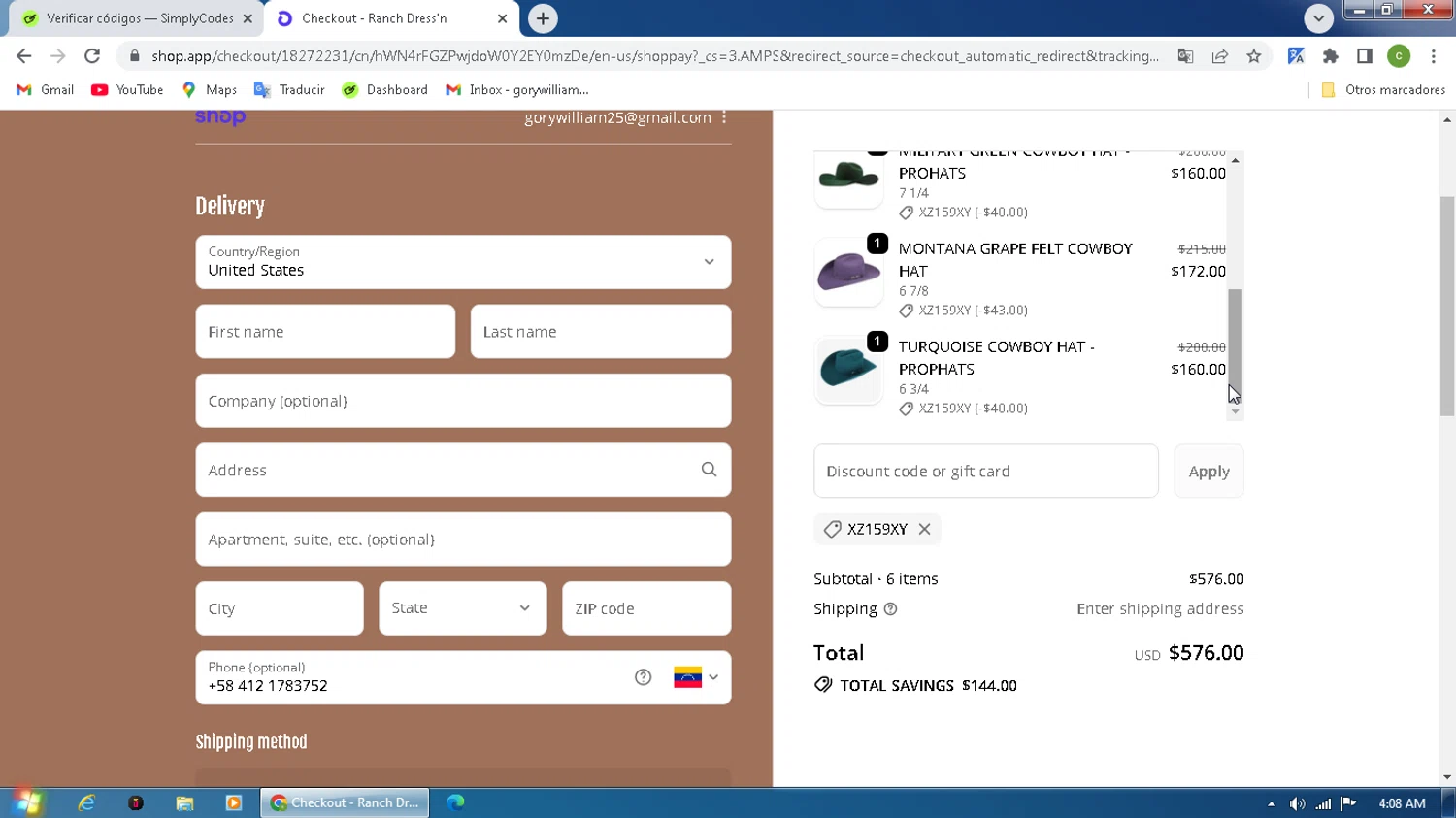The image size is (1456, 818).
Task: Click the translate page icon in address bar
Action: (x=1185, y=56)
